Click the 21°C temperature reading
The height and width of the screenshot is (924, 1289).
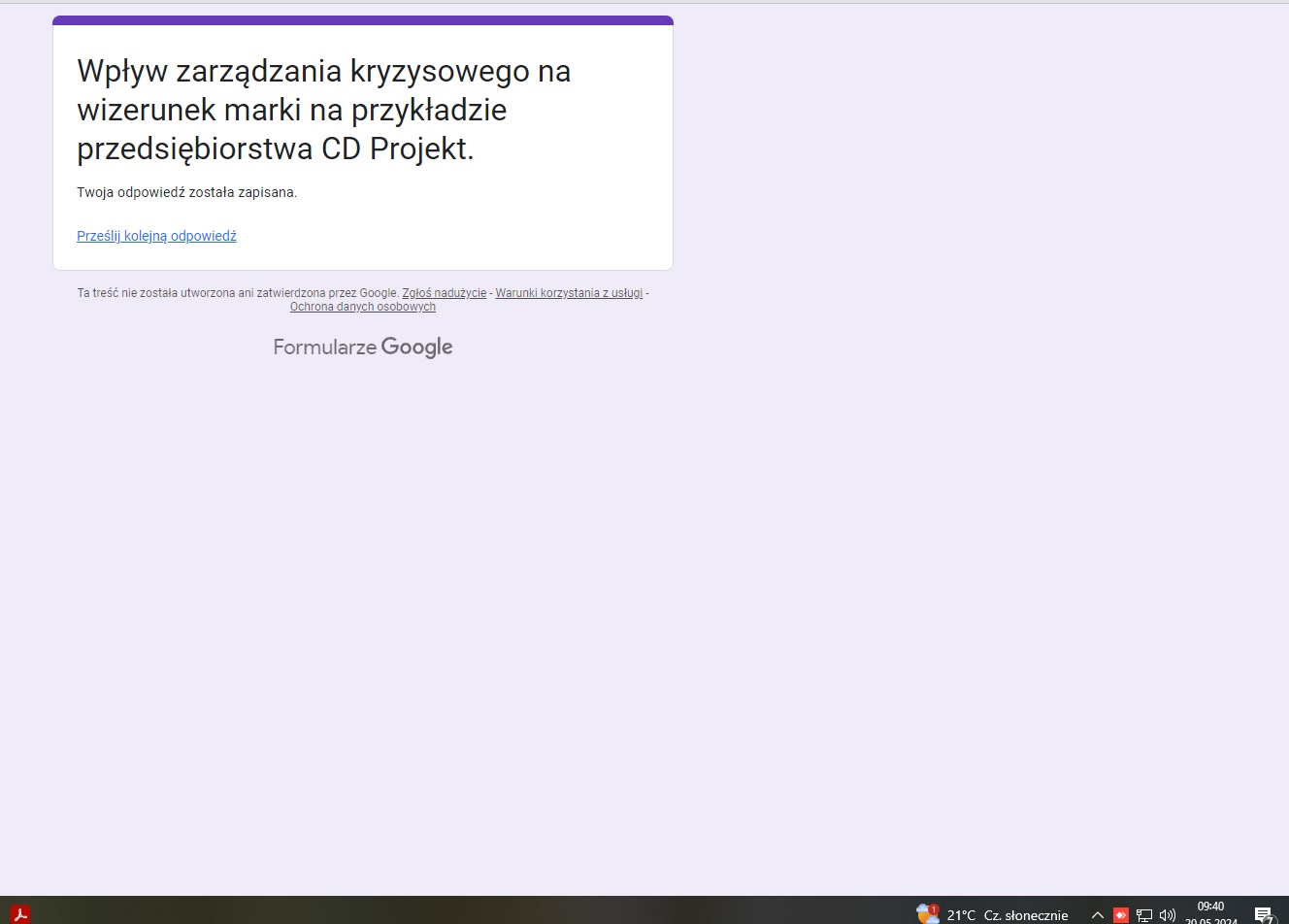[961, 914]
